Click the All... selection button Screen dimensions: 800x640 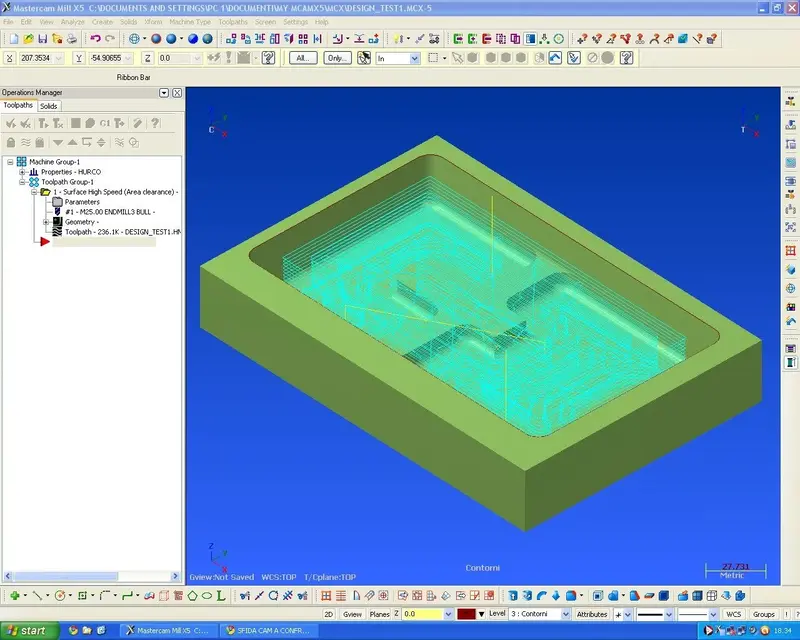tap(303, 58)
